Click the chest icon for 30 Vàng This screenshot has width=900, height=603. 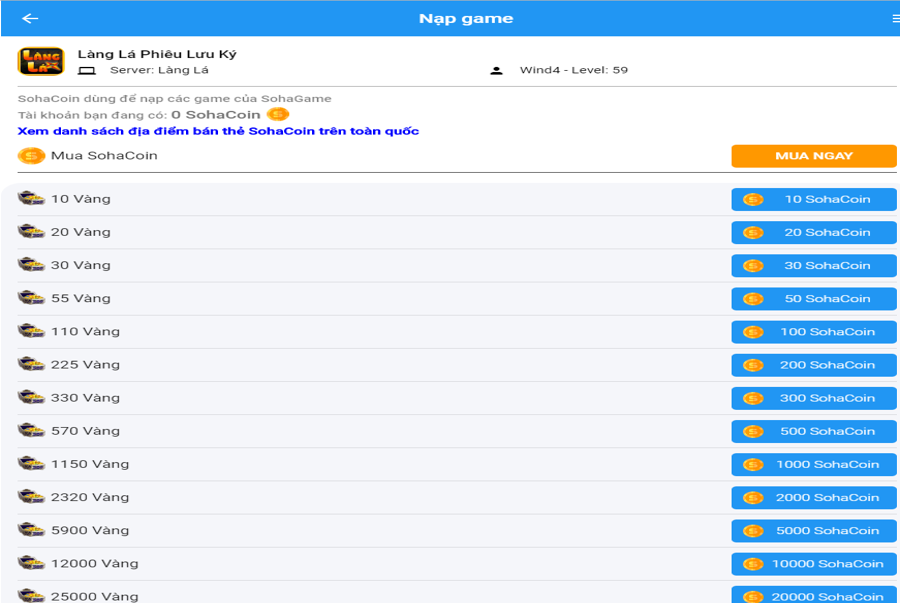coord(31,265)
